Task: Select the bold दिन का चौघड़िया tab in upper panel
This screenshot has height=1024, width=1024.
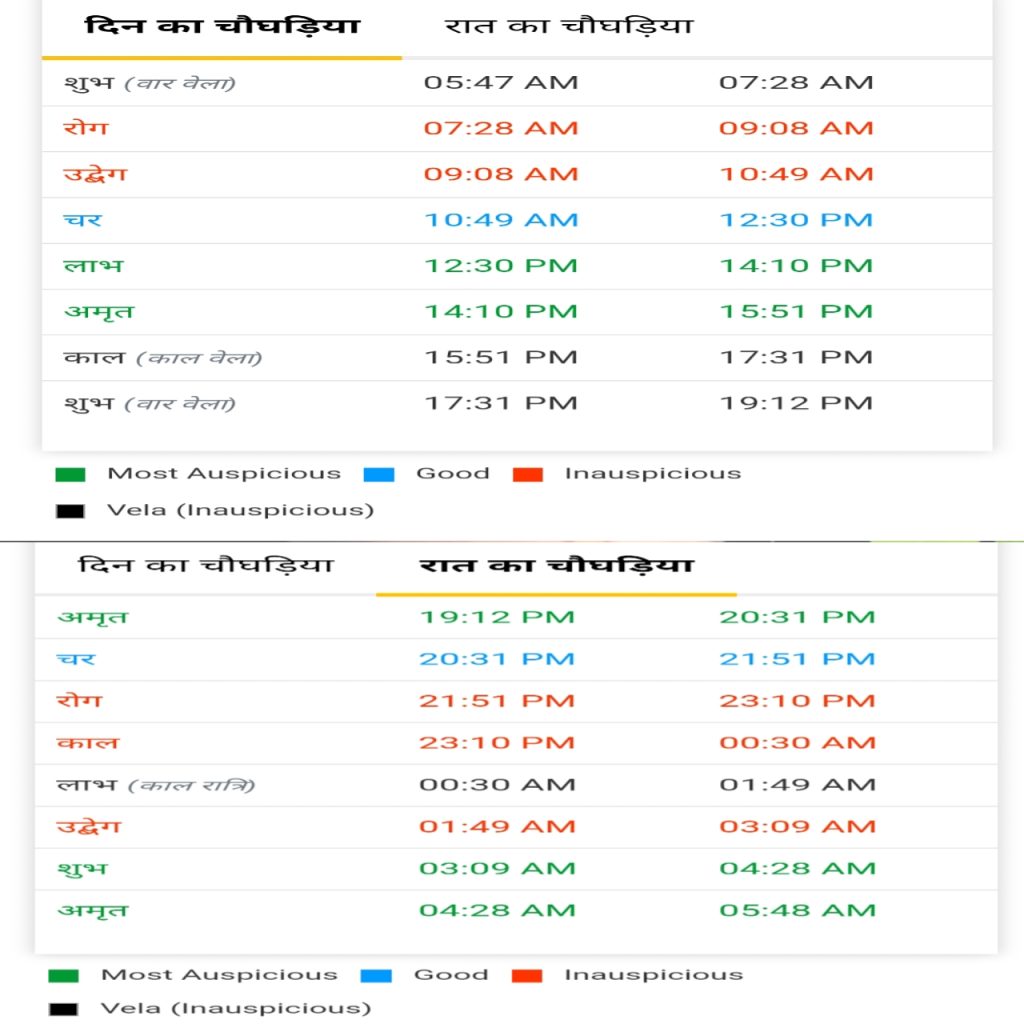Action: tap(222, 27)
